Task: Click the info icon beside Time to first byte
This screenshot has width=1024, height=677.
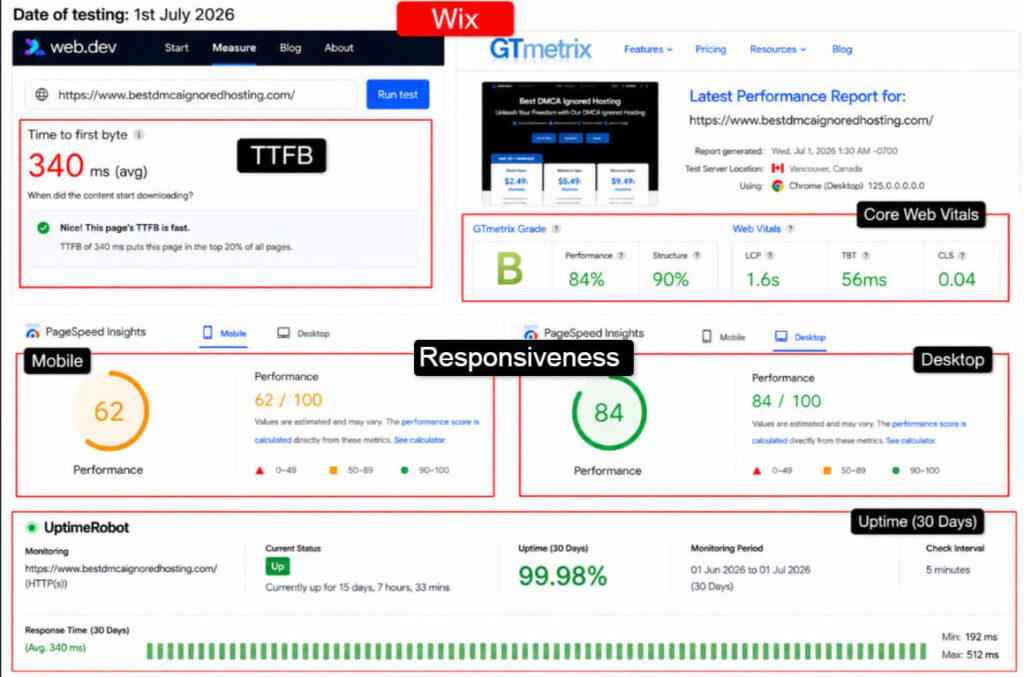Action: tap(138, 134)
